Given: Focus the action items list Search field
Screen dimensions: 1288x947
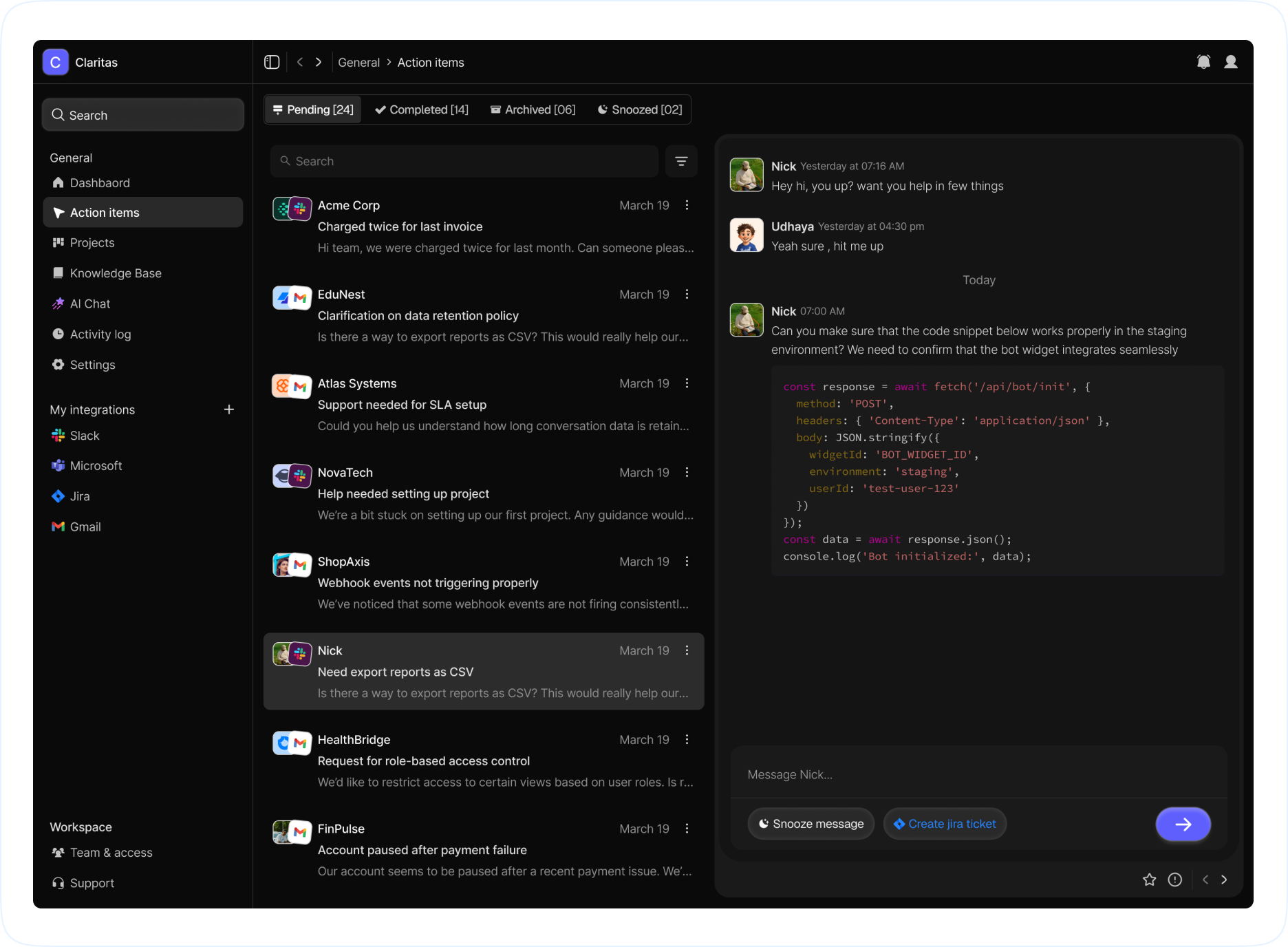Looking at the screenshot, I should point(464,161).
